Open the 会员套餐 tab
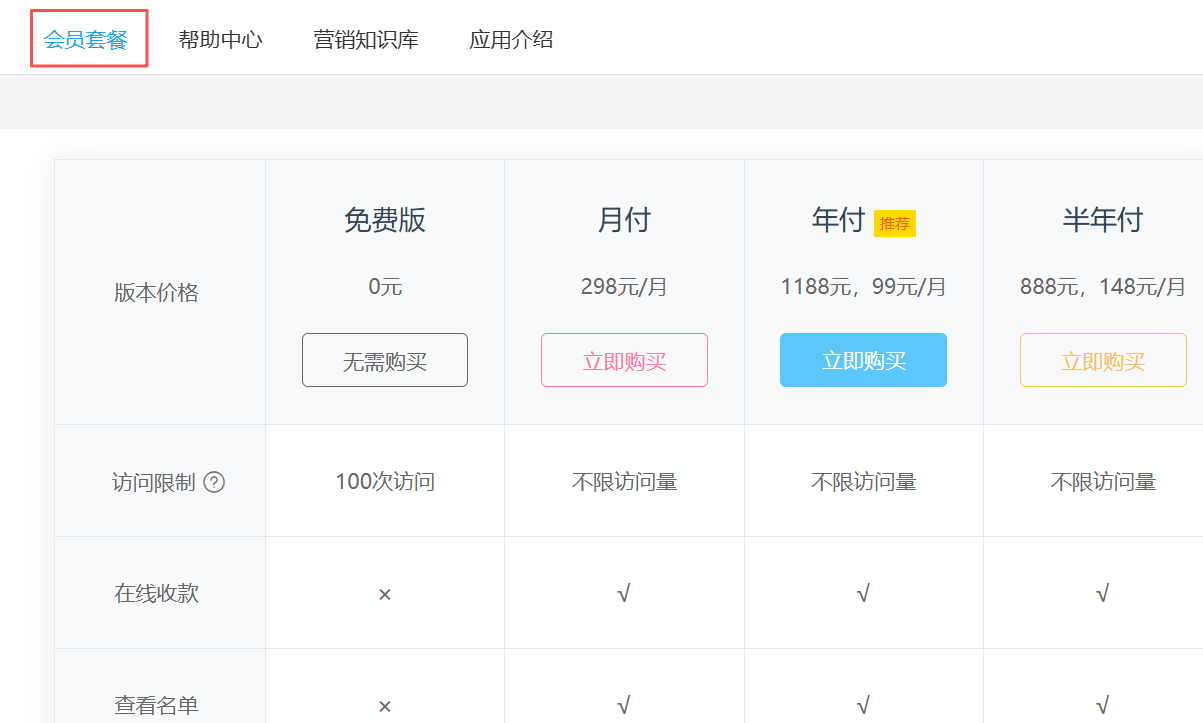 pyautogui.click(x=86, y=40)
